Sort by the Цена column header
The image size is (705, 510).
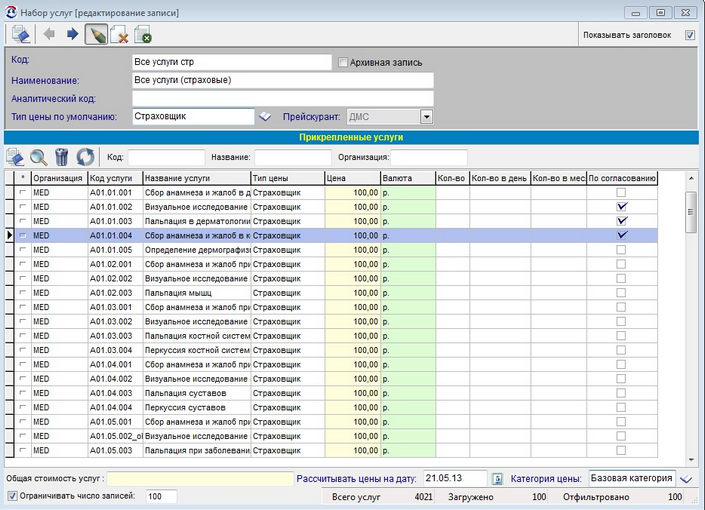click(x=352, y=178)
